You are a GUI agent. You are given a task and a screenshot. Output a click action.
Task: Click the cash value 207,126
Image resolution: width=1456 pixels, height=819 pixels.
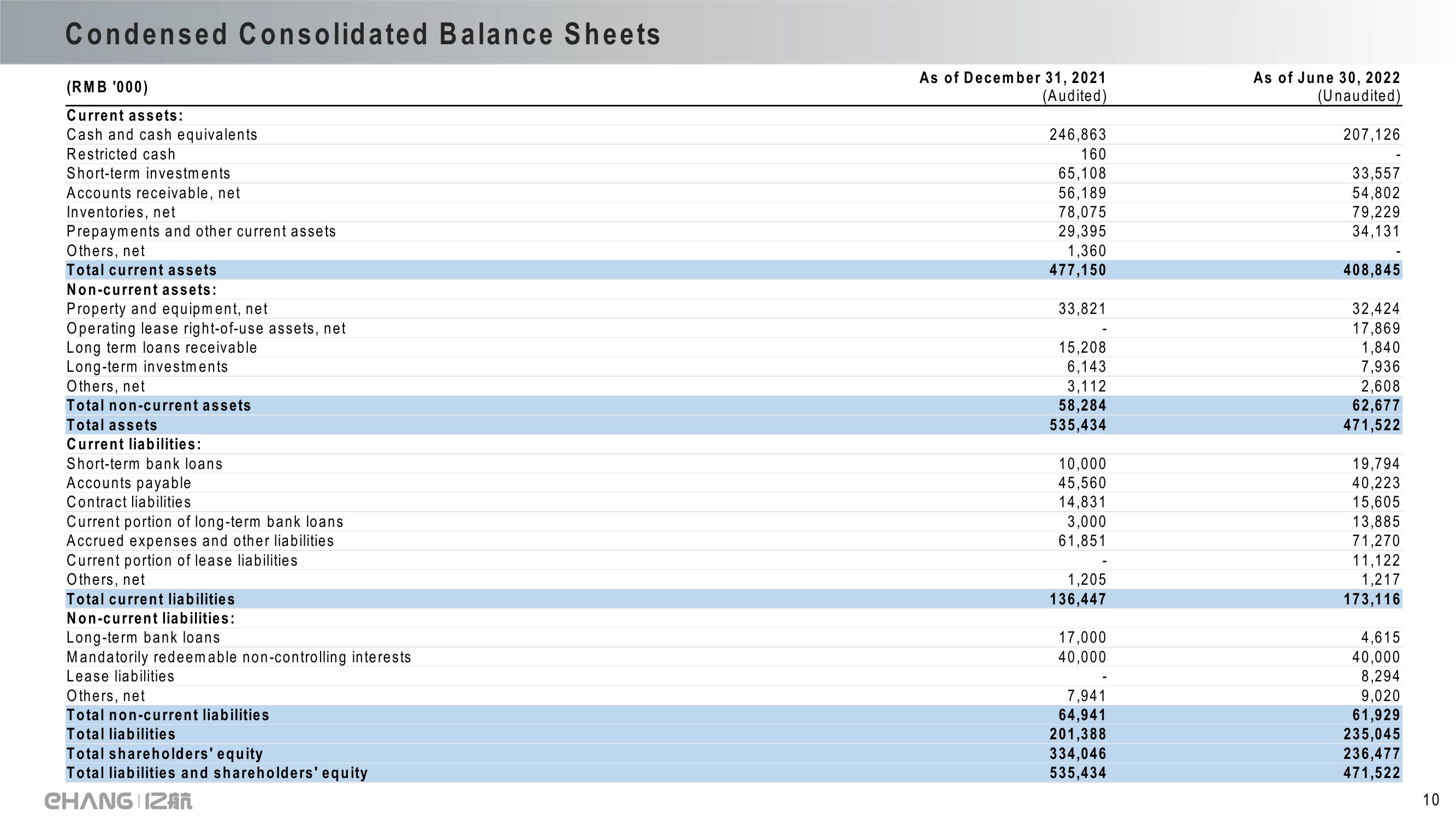click(1372, 134)
